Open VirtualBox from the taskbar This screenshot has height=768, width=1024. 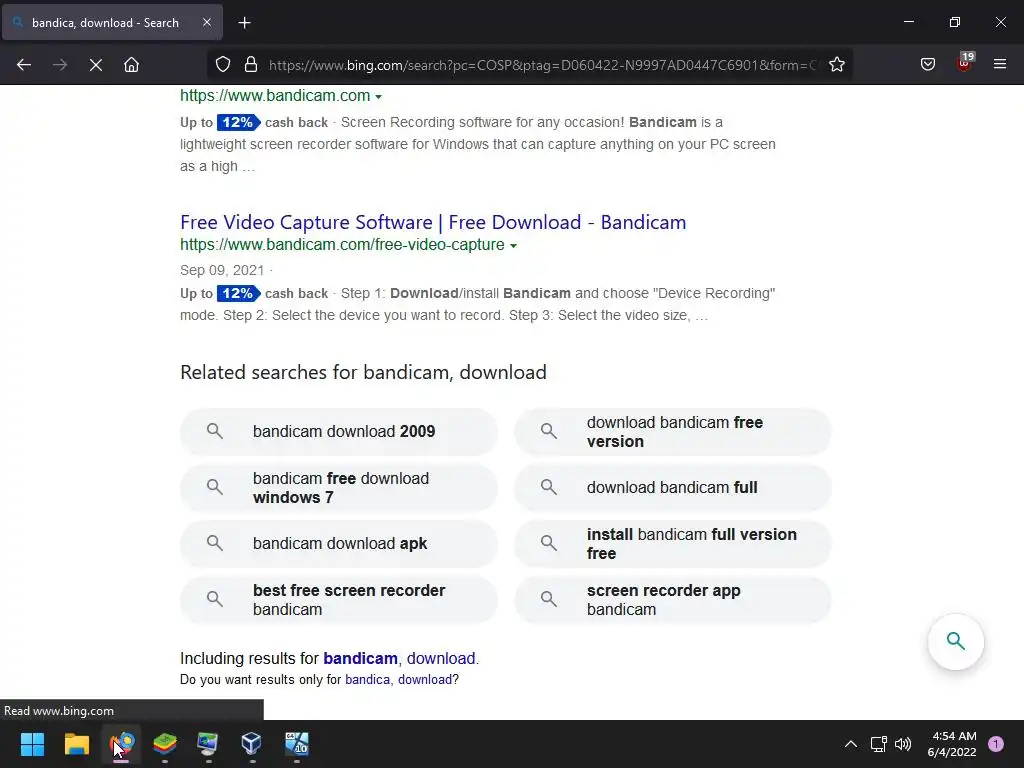(252, 744)
